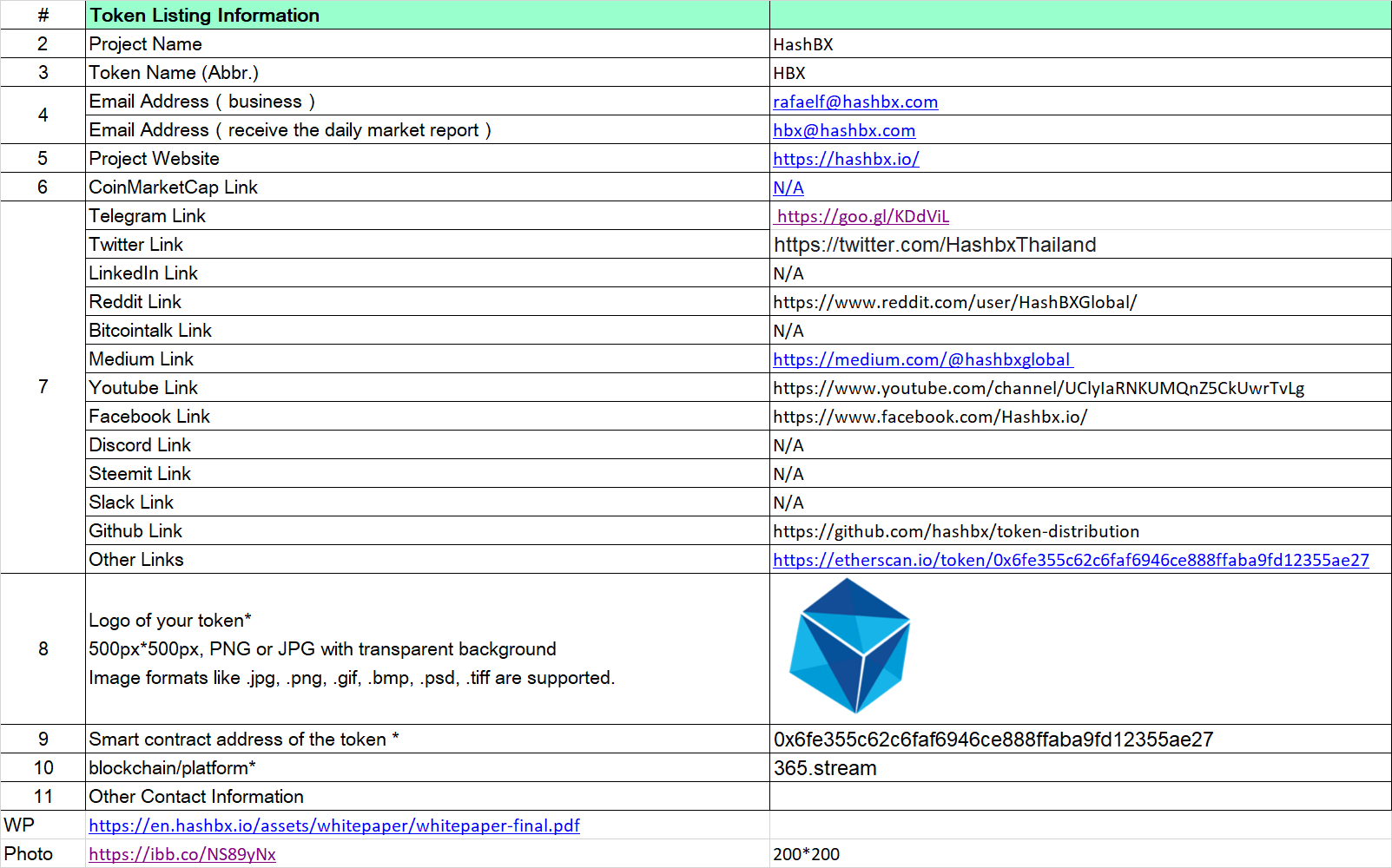Open the ibb.co/NS89yNx photo link
This screenshot has width=1392, height=868.
click(182, 854)
